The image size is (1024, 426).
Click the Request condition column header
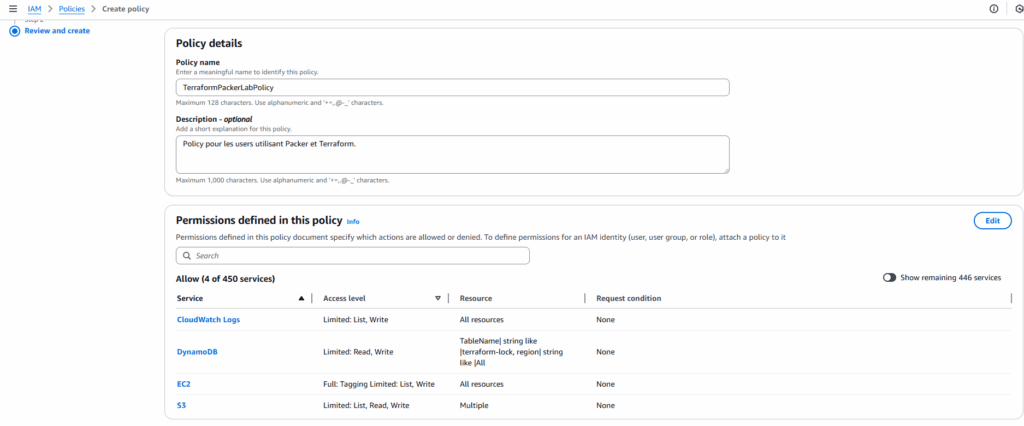tap(629, 299)
